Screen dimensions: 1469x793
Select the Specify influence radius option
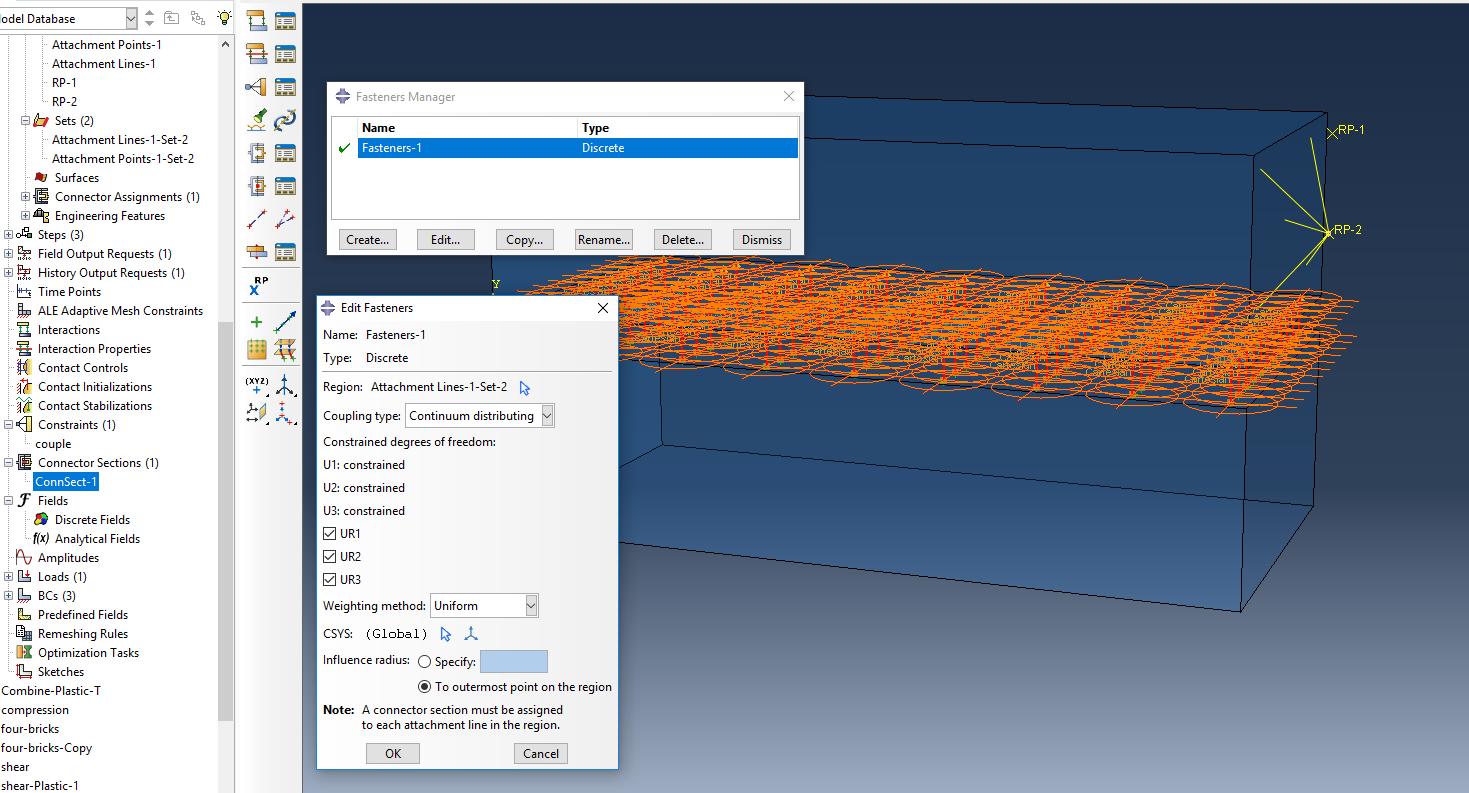(425, 662)
